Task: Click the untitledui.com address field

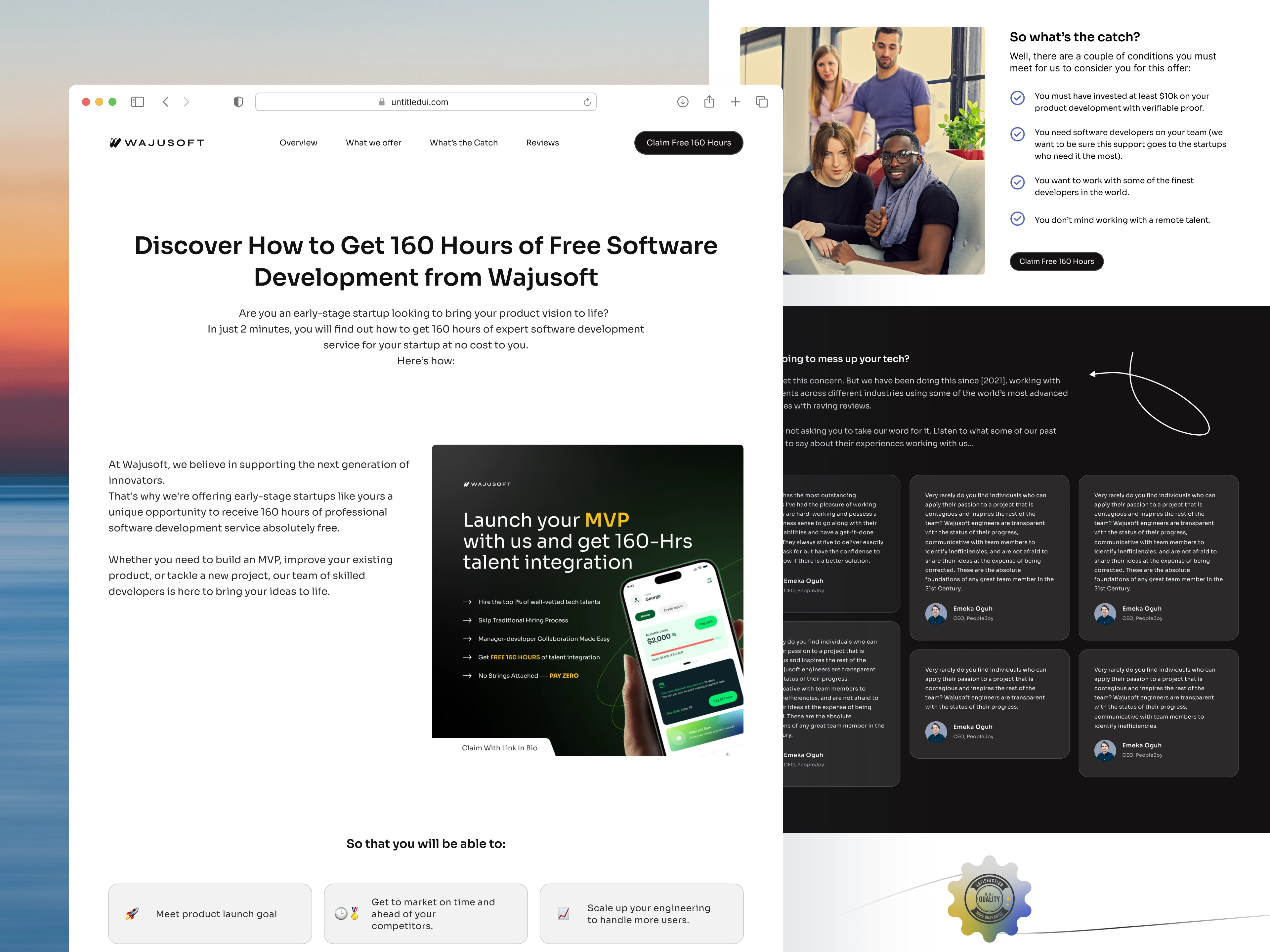Action: tap(420, 102)
